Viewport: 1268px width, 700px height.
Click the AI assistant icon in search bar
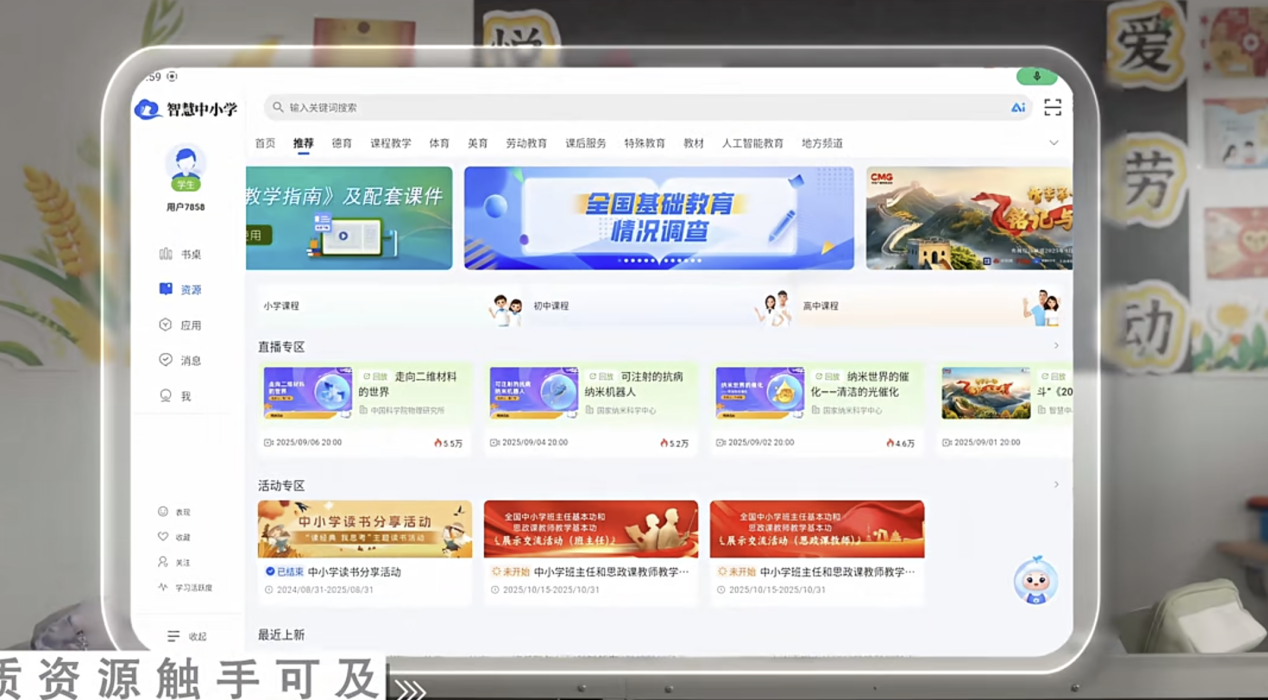pyautogui.click(x=1018, y=107)
